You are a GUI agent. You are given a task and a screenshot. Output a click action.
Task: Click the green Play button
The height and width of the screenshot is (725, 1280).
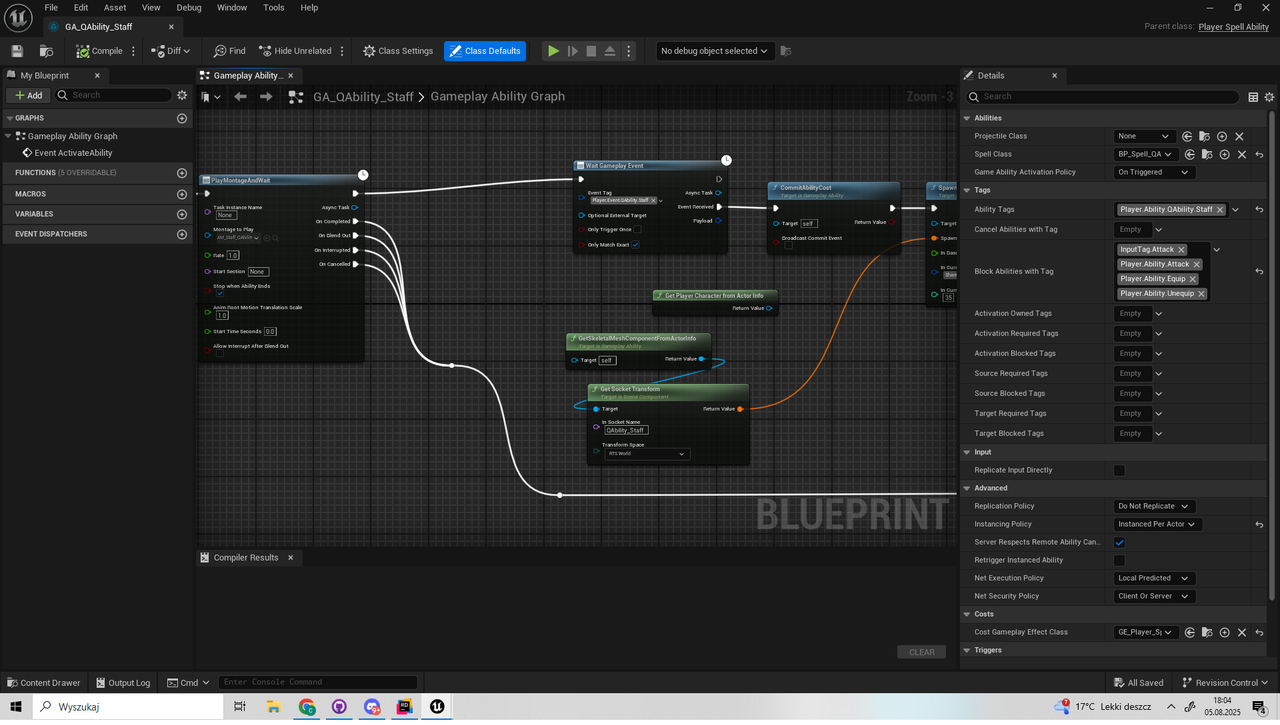tap(553, 51)
